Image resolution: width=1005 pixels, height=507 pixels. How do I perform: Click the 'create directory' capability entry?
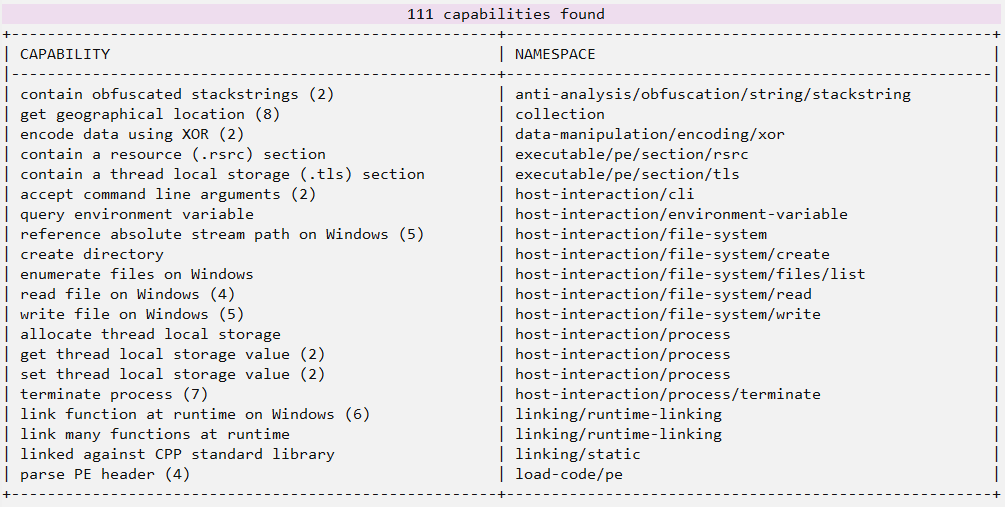pyautogui.click(x=92, y=254)
